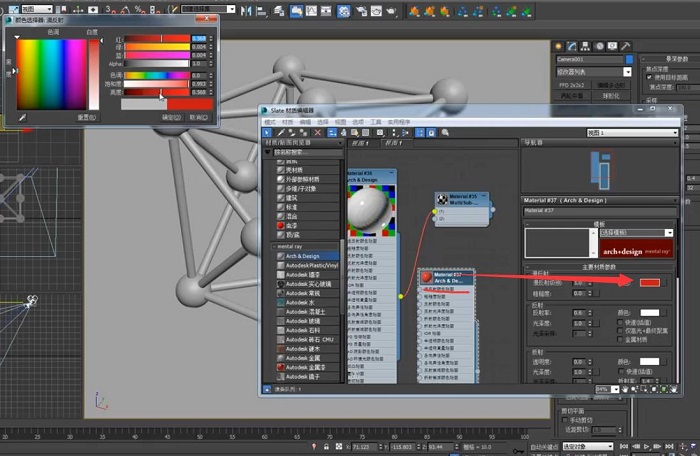Open the Modify tab in the command panel
Image resolution: width=700 pixels, height=456 pixels.
click(x=572, y=46)
